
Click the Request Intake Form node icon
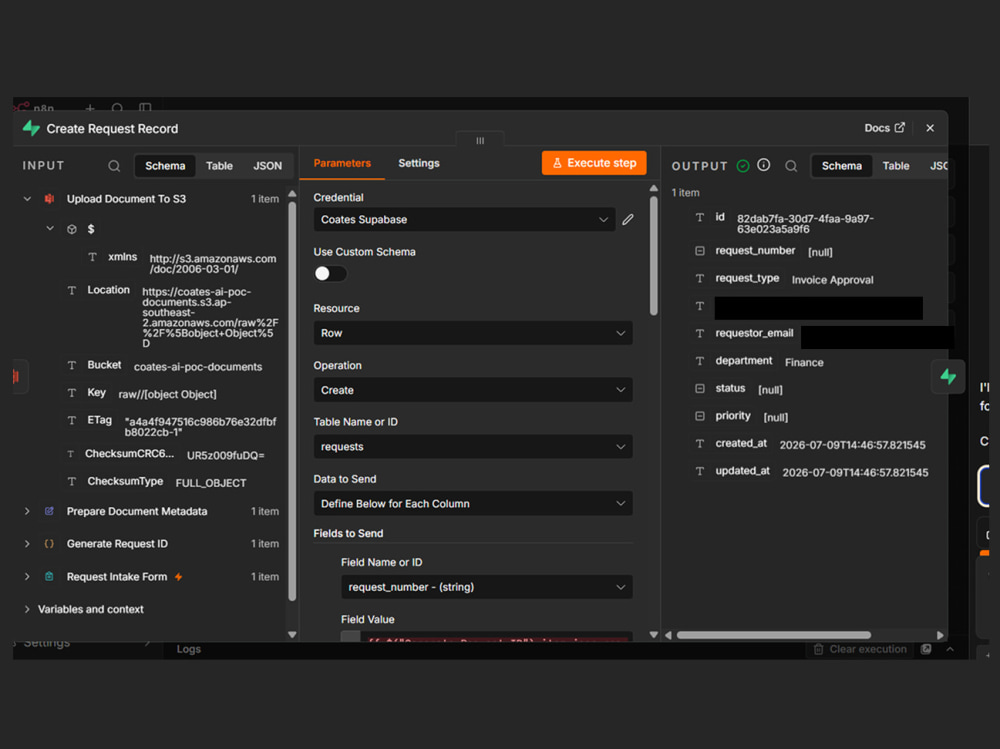49,576
